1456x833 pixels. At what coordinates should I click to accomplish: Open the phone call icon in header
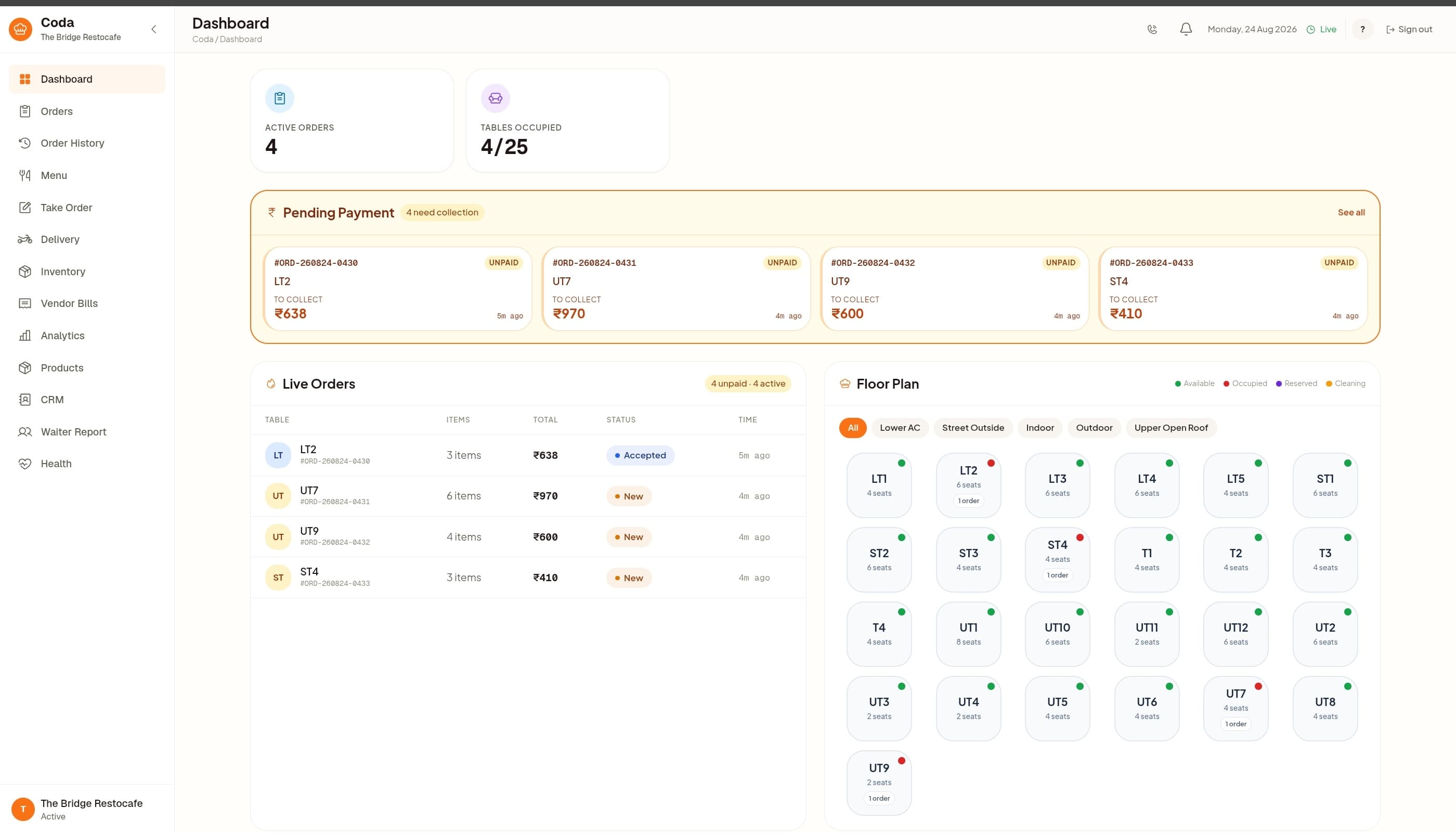pos(1152,29)
